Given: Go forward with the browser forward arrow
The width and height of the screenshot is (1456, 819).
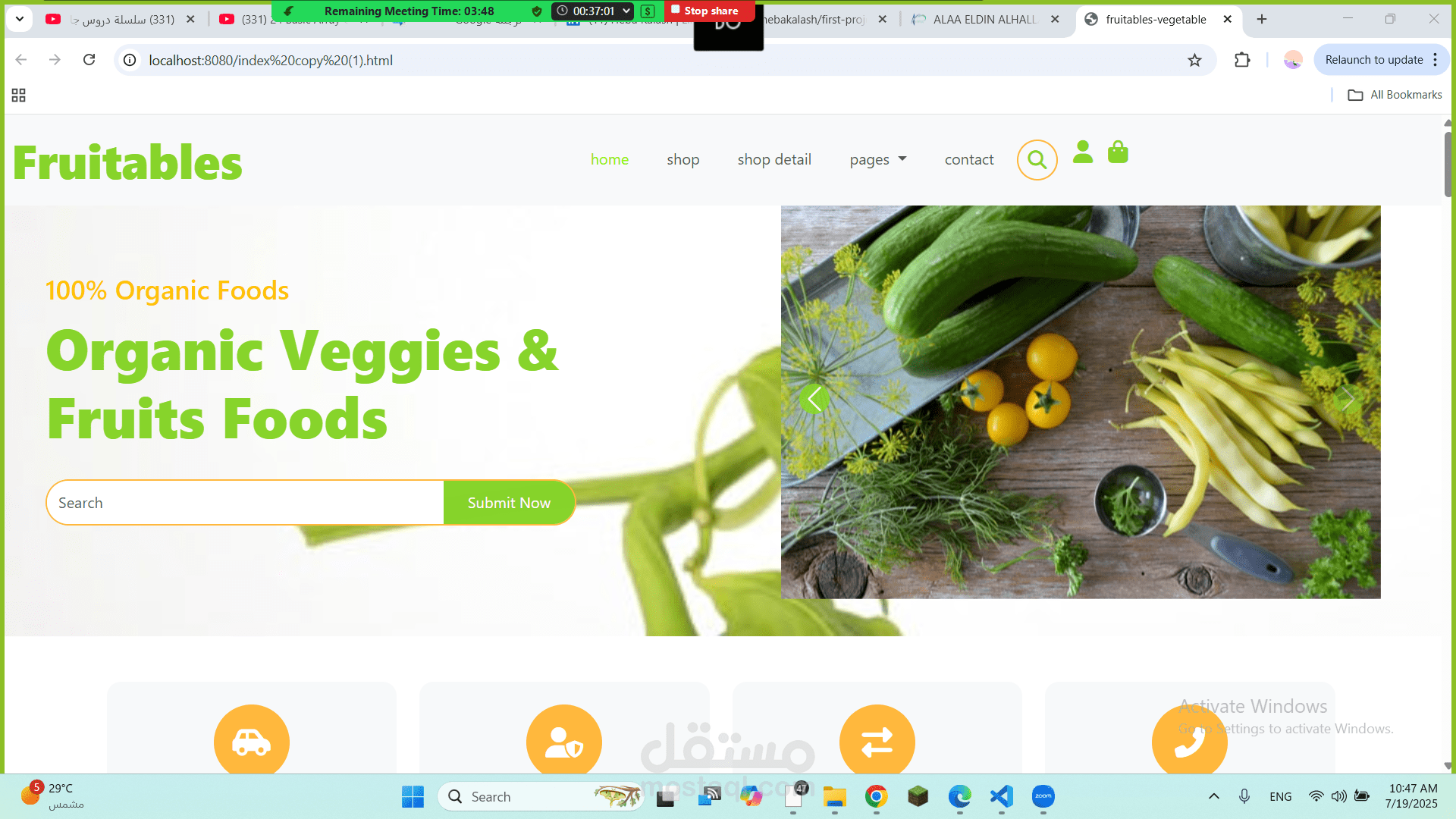Looking at the screenshot, I should [55, 60].
